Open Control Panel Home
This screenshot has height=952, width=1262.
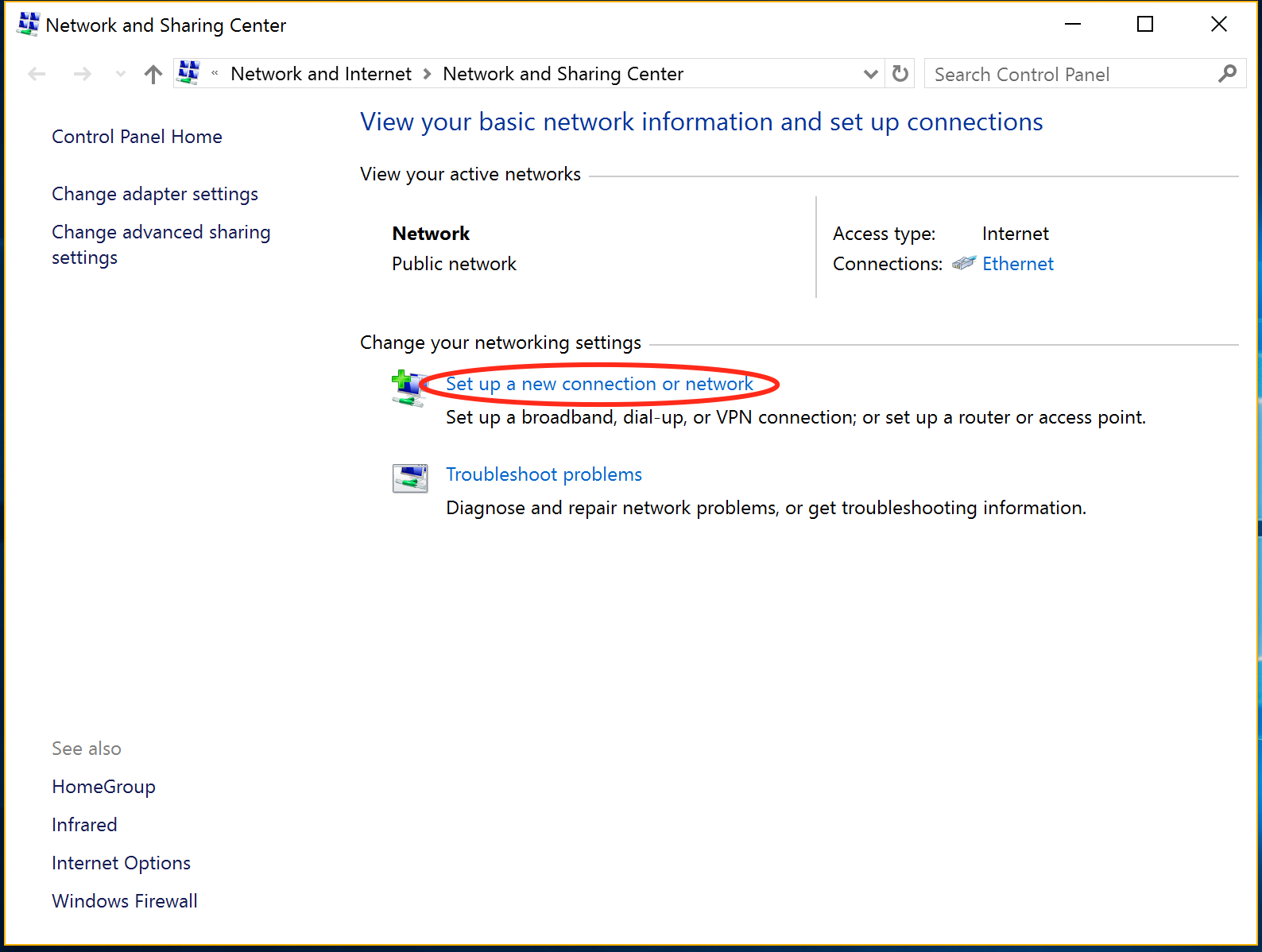(137, 137)
